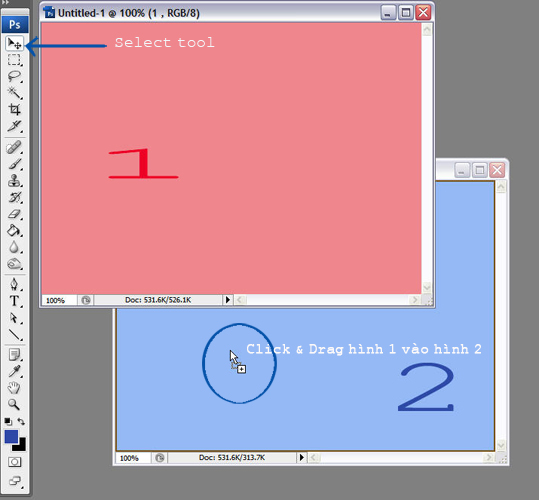The image size is (539, 500).
Task: Open status bar arrow menu in blue document
Action: (x=301, y=457)
